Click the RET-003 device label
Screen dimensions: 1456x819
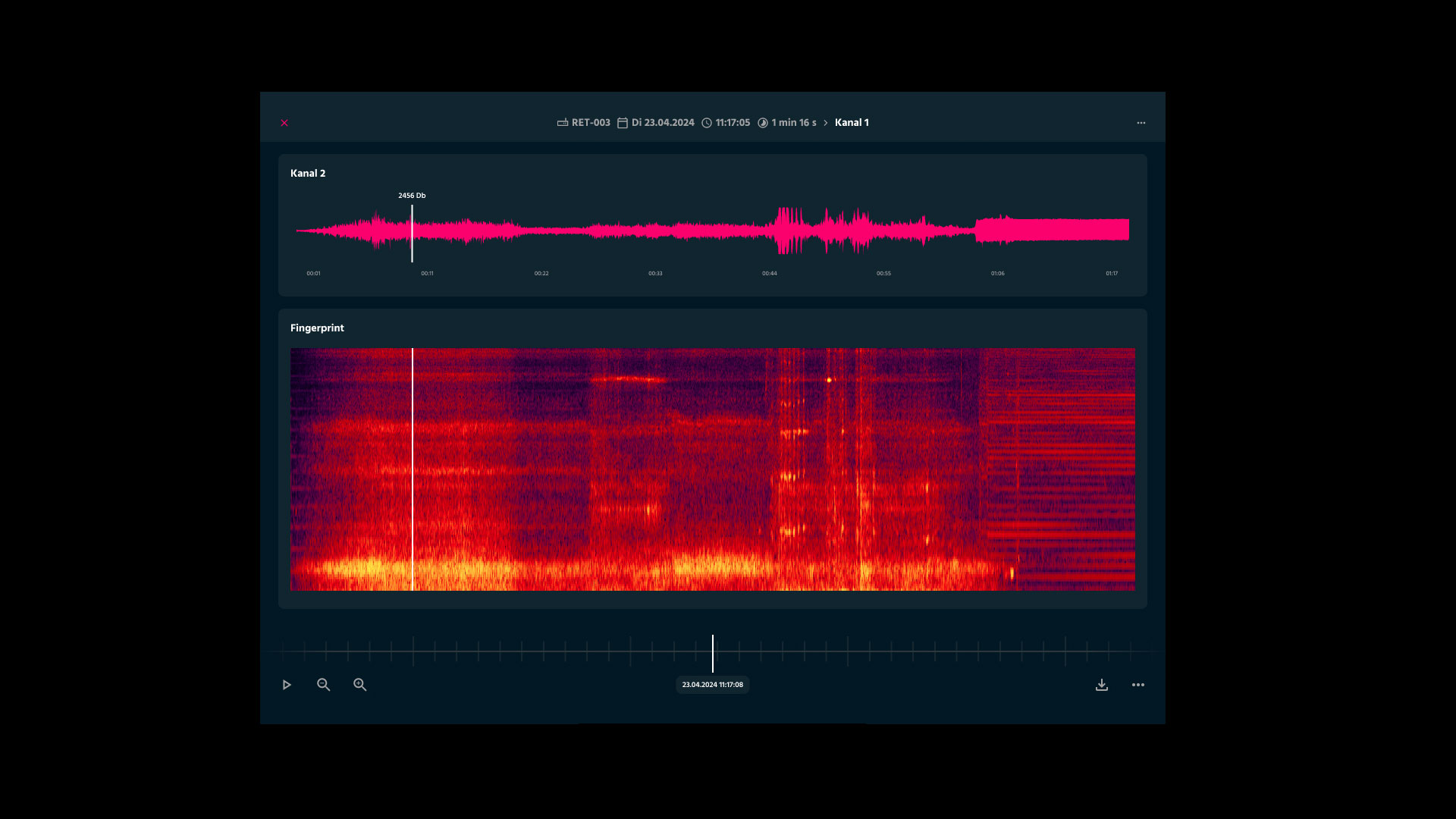click(591, 123)
